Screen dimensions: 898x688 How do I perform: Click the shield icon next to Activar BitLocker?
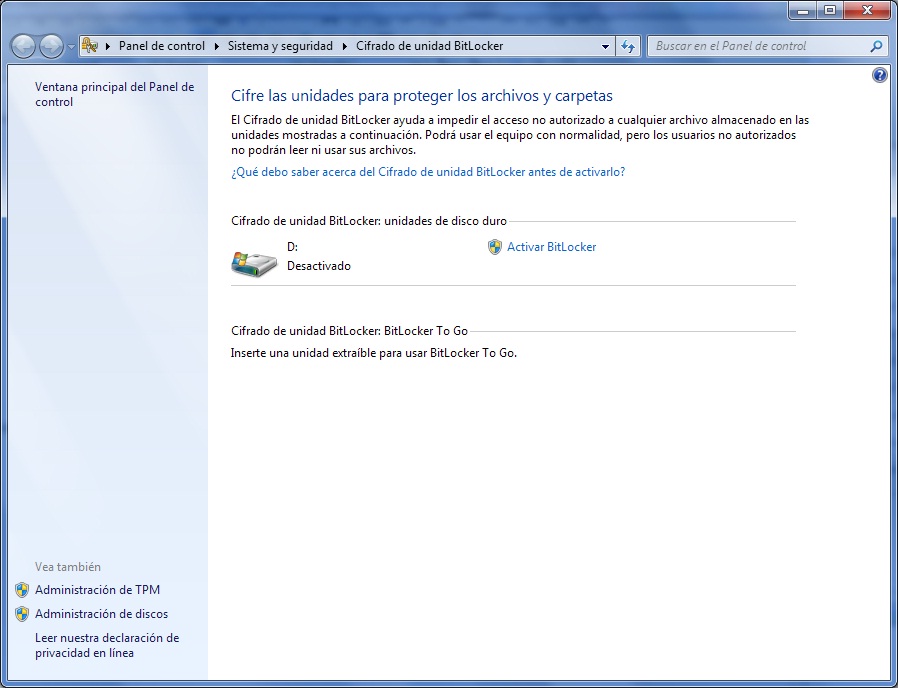(495, 247)
